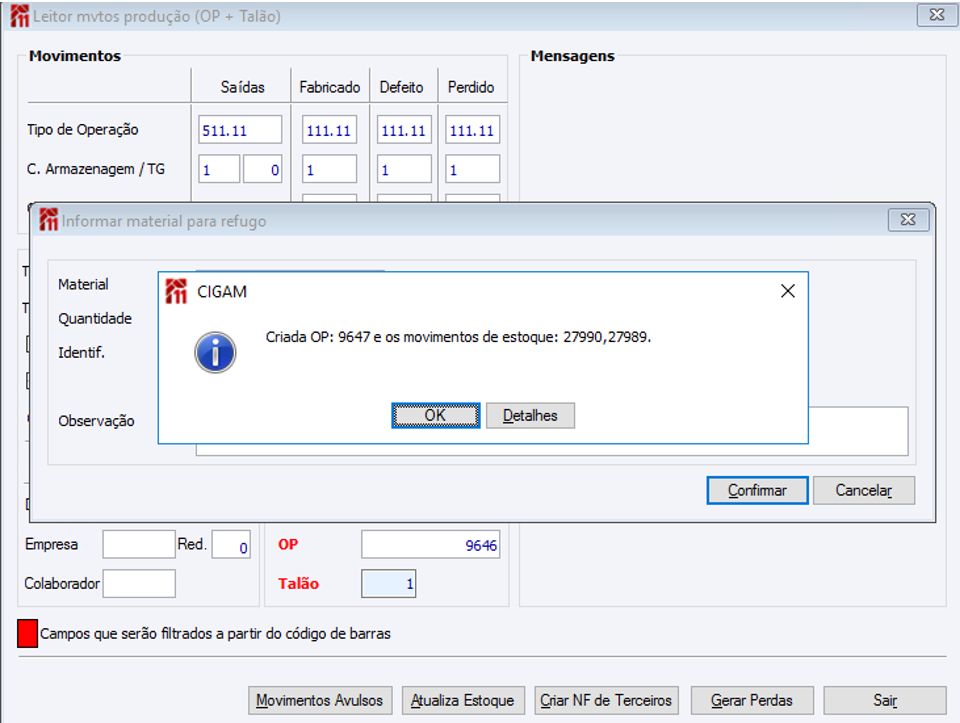Close the CIGAM message box

(788, 291)
